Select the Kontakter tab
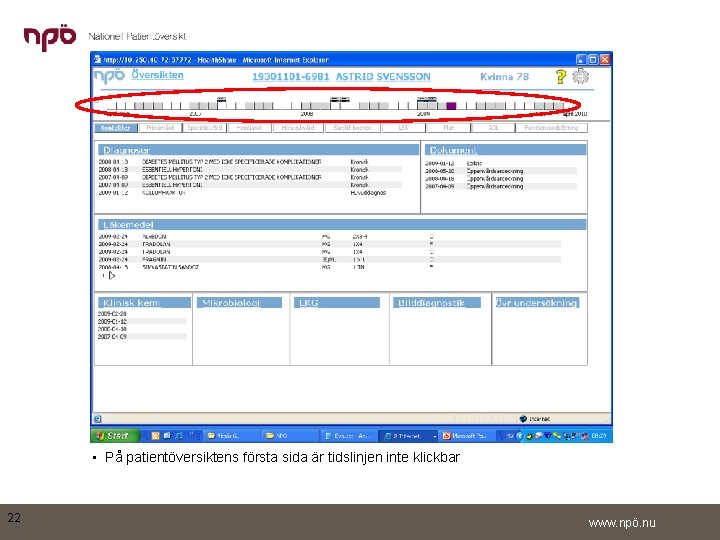 point(116,128)
